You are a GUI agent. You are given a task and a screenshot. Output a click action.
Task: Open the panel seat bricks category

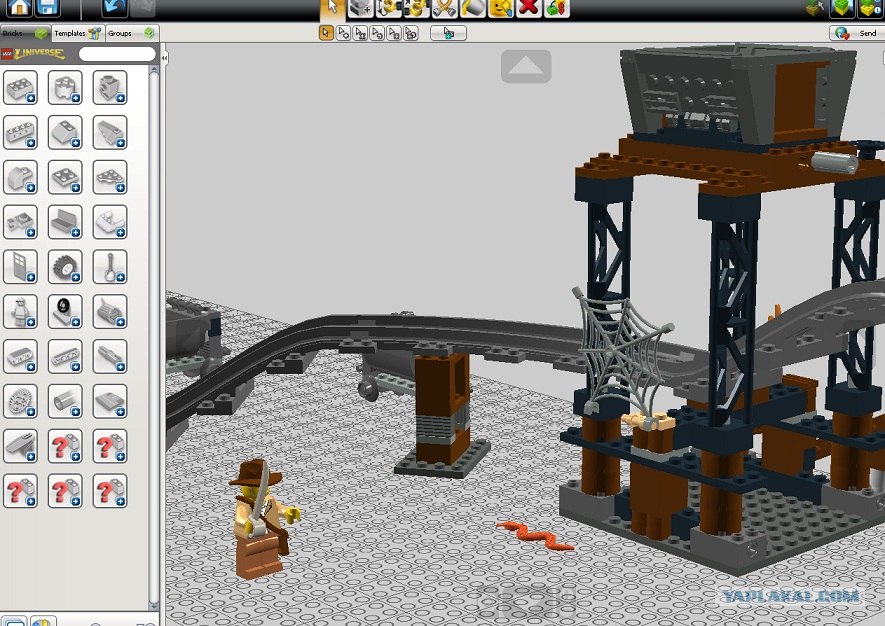coord(65,222)
